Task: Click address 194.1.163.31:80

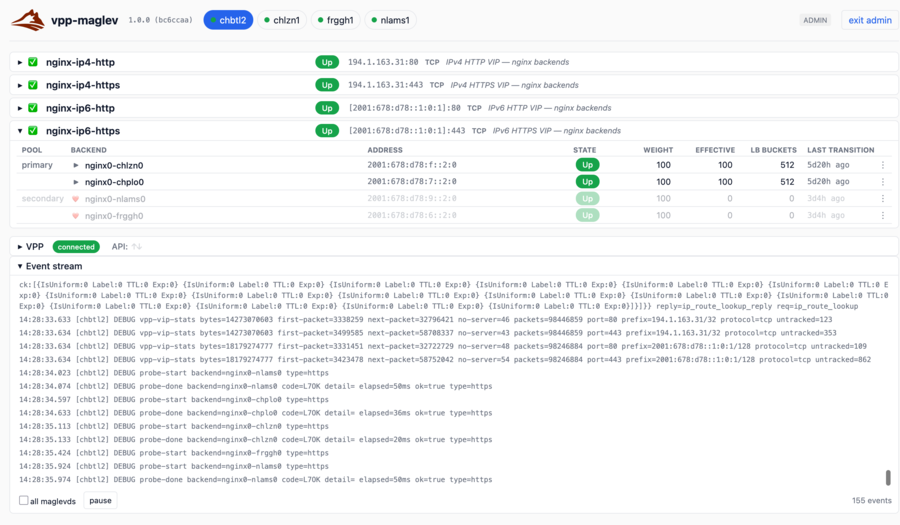Action: click(383, 62)
